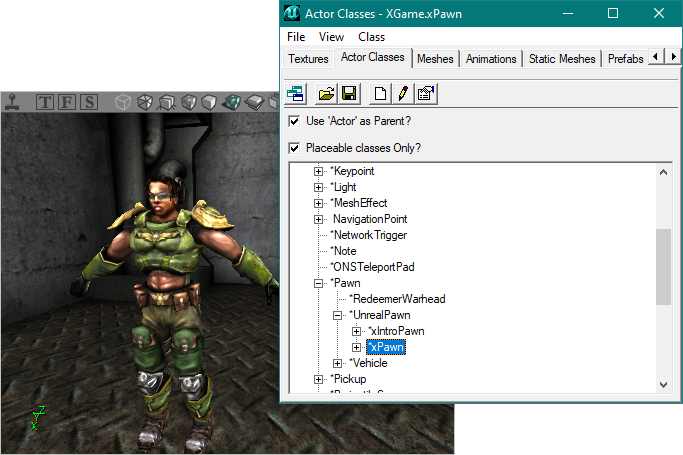
Task: Select the *Keypoint class
Action: pyautogui.click(x=352, y=171)
